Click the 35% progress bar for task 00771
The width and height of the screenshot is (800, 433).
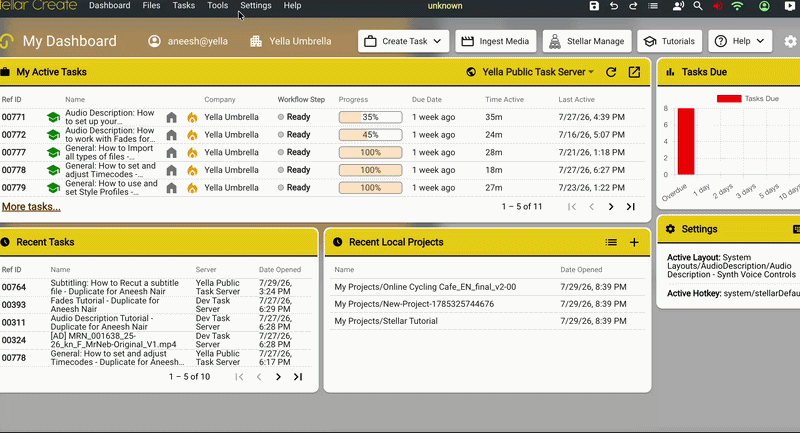coord(370,117)
